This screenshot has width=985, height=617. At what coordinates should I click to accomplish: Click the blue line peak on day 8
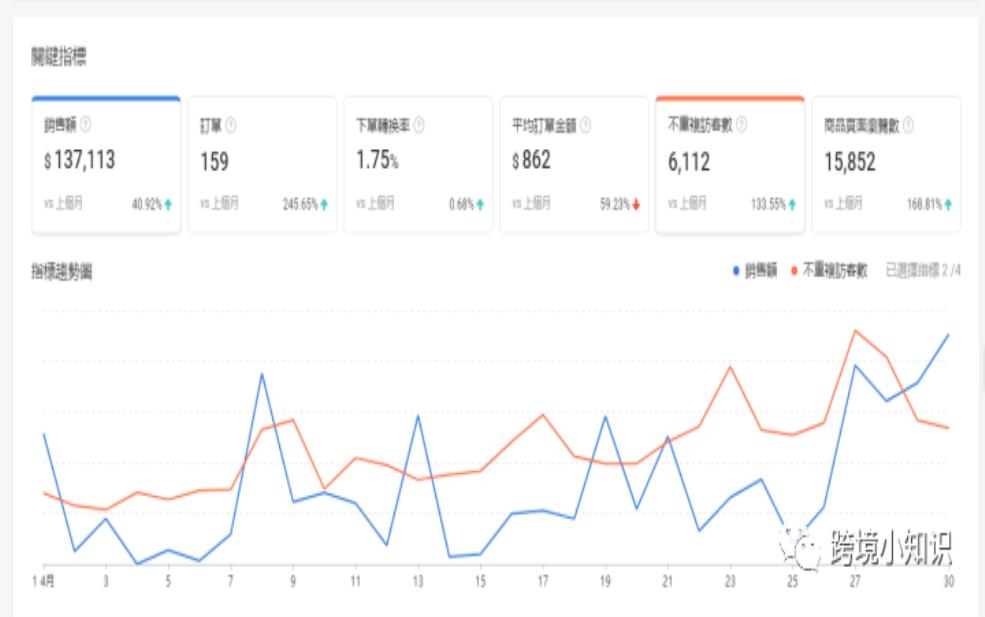pos(262,374)
